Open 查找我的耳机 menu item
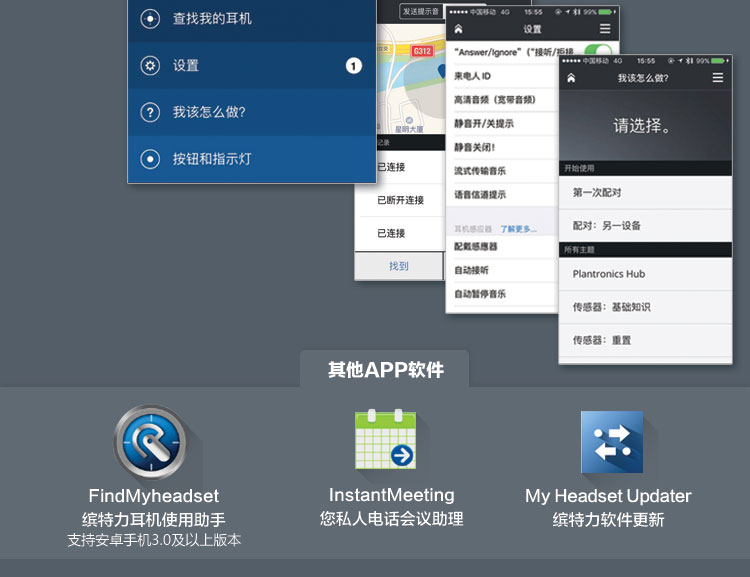The image size is (750, 577). click(252, 19)
